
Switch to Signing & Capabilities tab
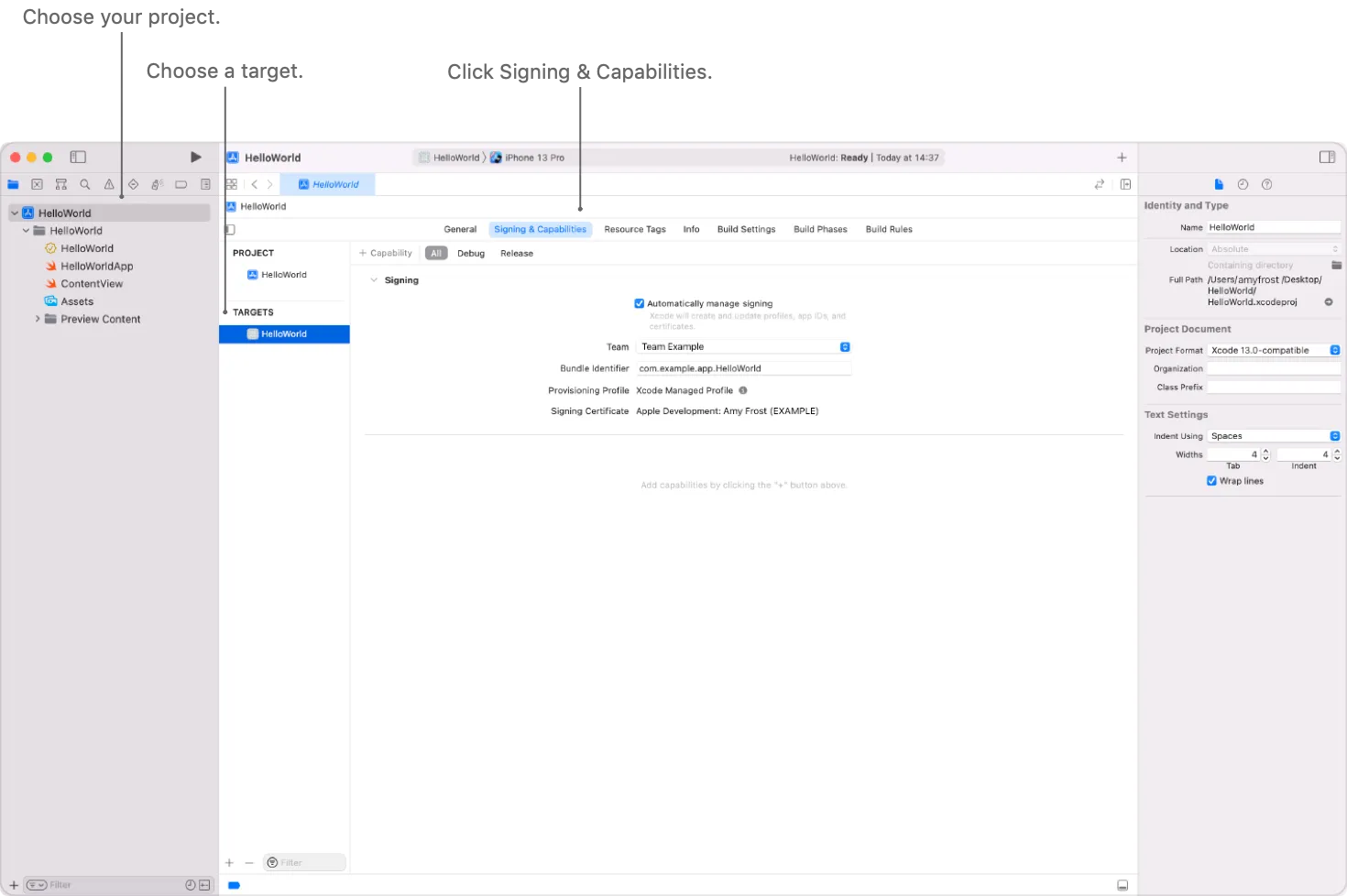pos(540,229)
